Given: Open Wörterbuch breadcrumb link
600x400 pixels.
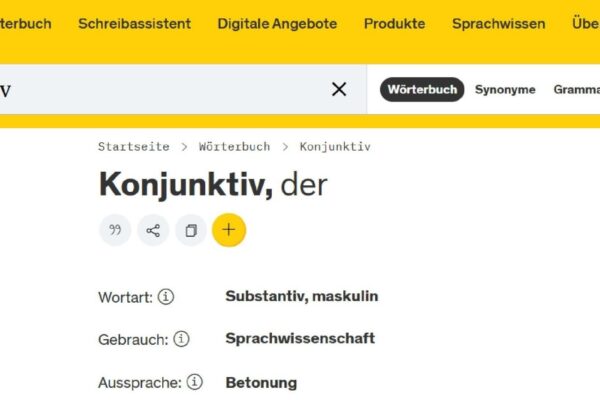Looking at the screenshot, I should (x=234, y=146).
